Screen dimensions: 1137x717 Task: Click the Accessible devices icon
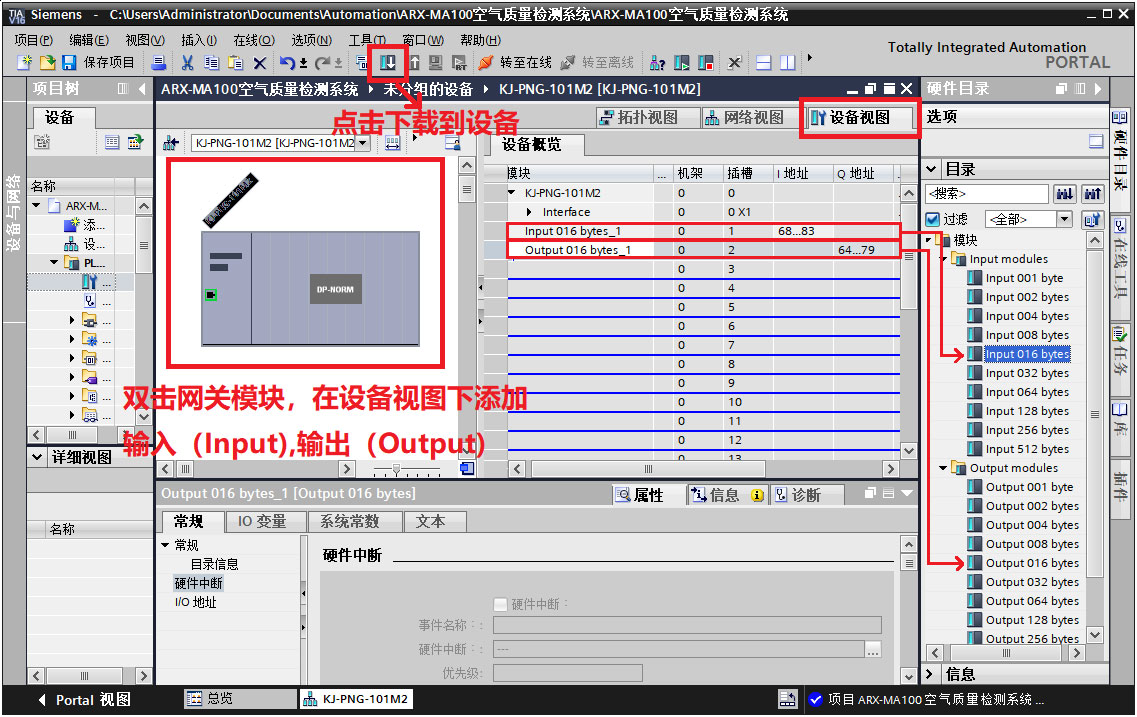pyautogui.click(x=657, y=63)
